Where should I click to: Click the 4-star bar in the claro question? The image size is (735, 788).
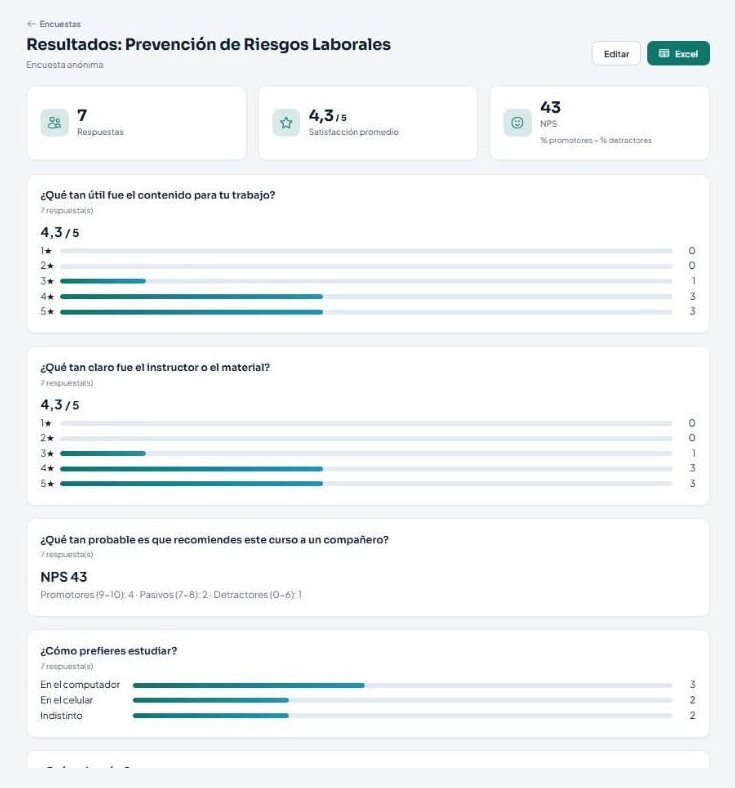coord(366,468)
